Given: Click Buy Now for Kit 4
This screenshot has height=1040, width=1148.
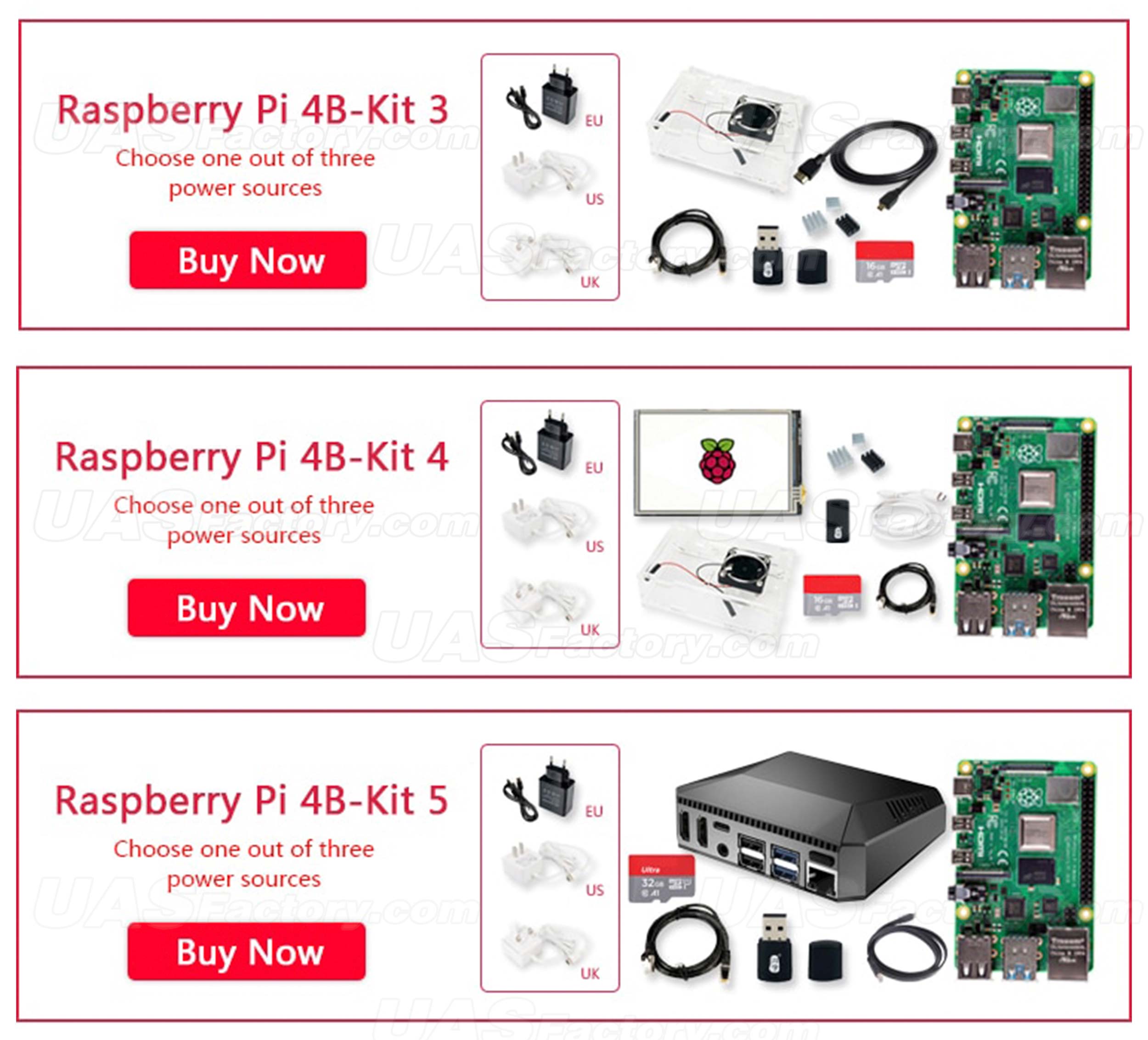Looking at the screenshot, I should point(247,608).
